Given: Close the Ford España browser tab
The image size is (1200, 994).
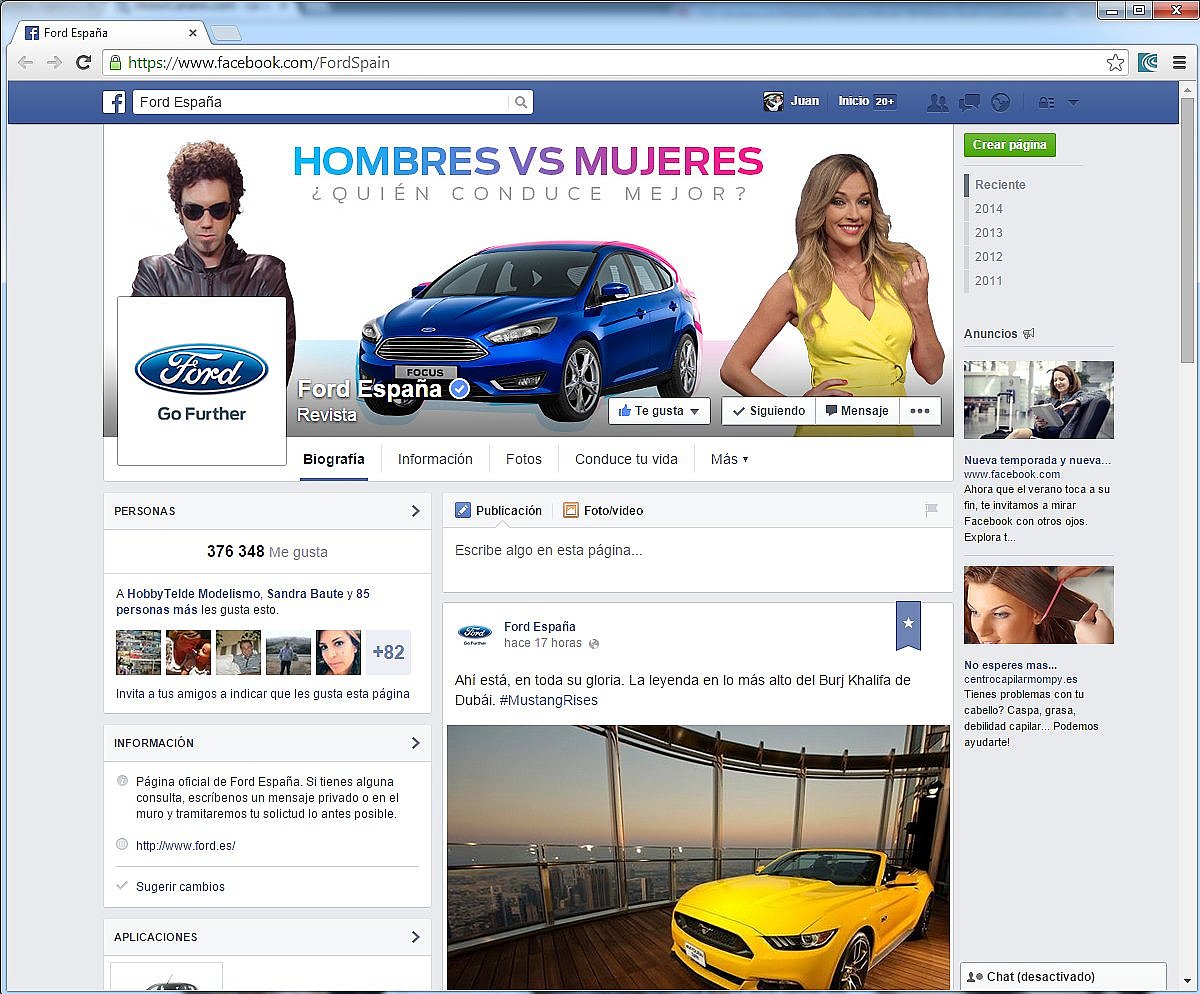Looking at the screenshot, I should (x=192, y=33).
